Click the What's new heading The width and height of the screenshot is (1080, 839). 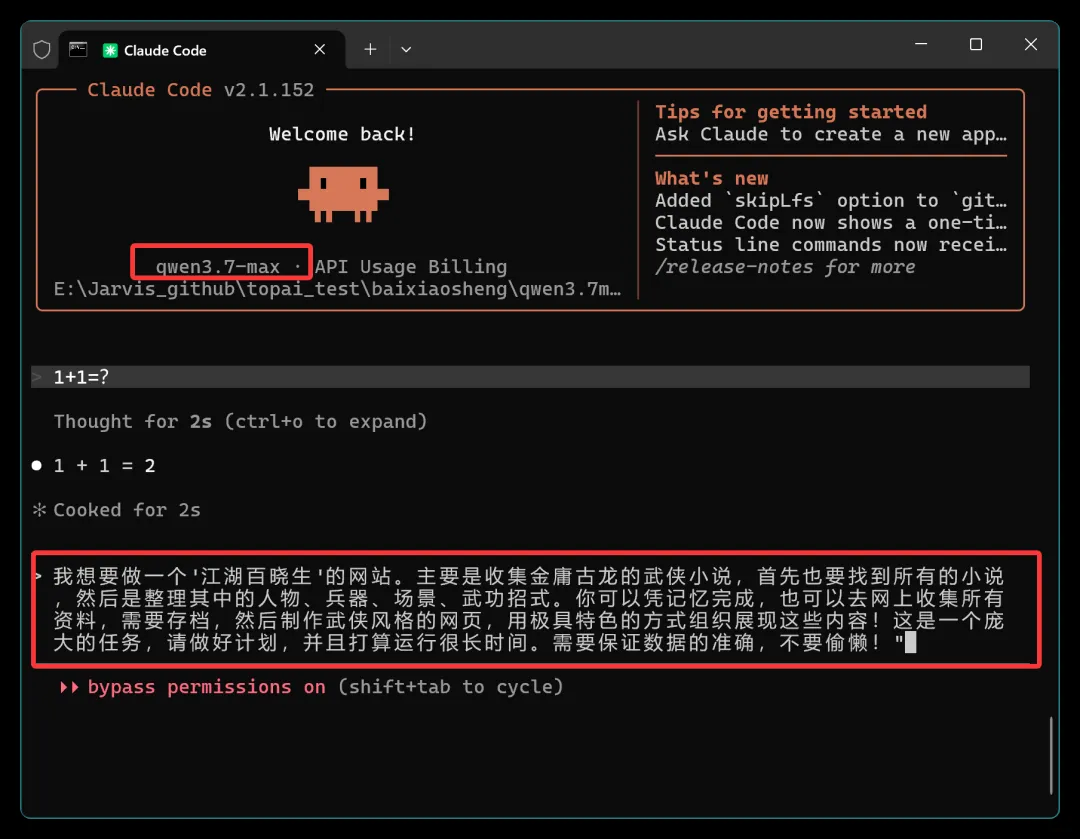click(x=712, y=178)
